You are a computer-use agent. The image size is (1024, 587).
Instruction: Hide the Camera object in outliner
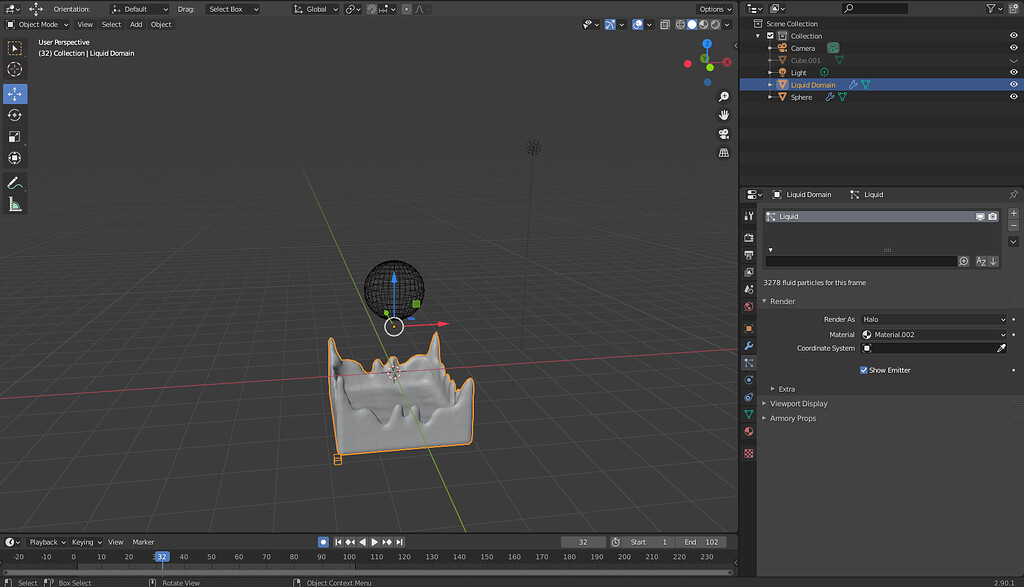tap(1014, 48)
